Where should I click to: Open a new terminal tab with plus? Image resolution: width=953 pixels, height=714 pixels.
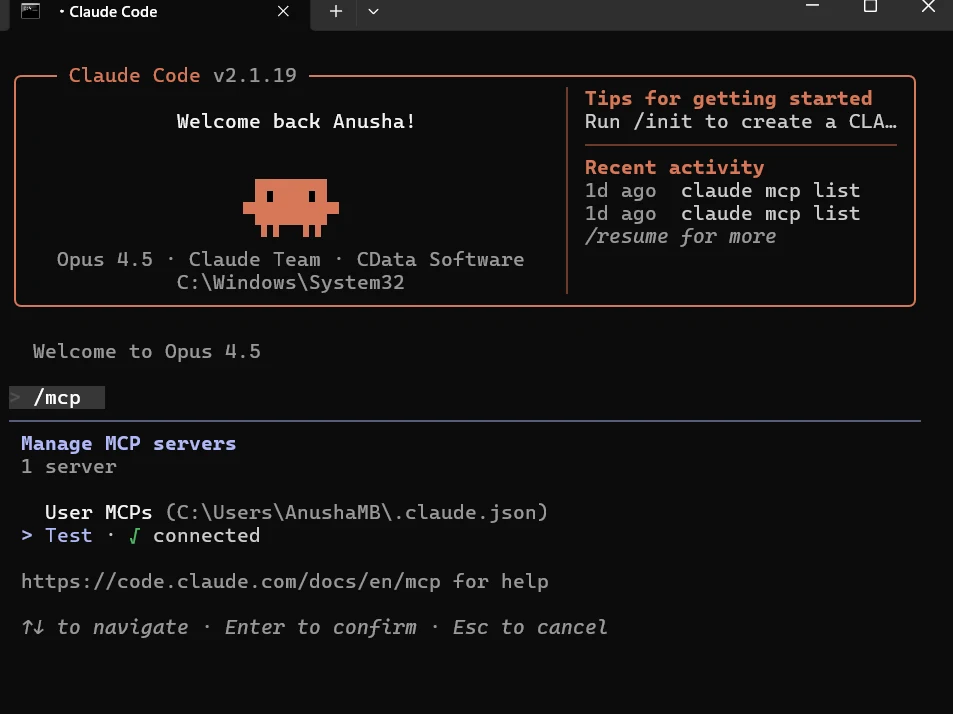336,11
